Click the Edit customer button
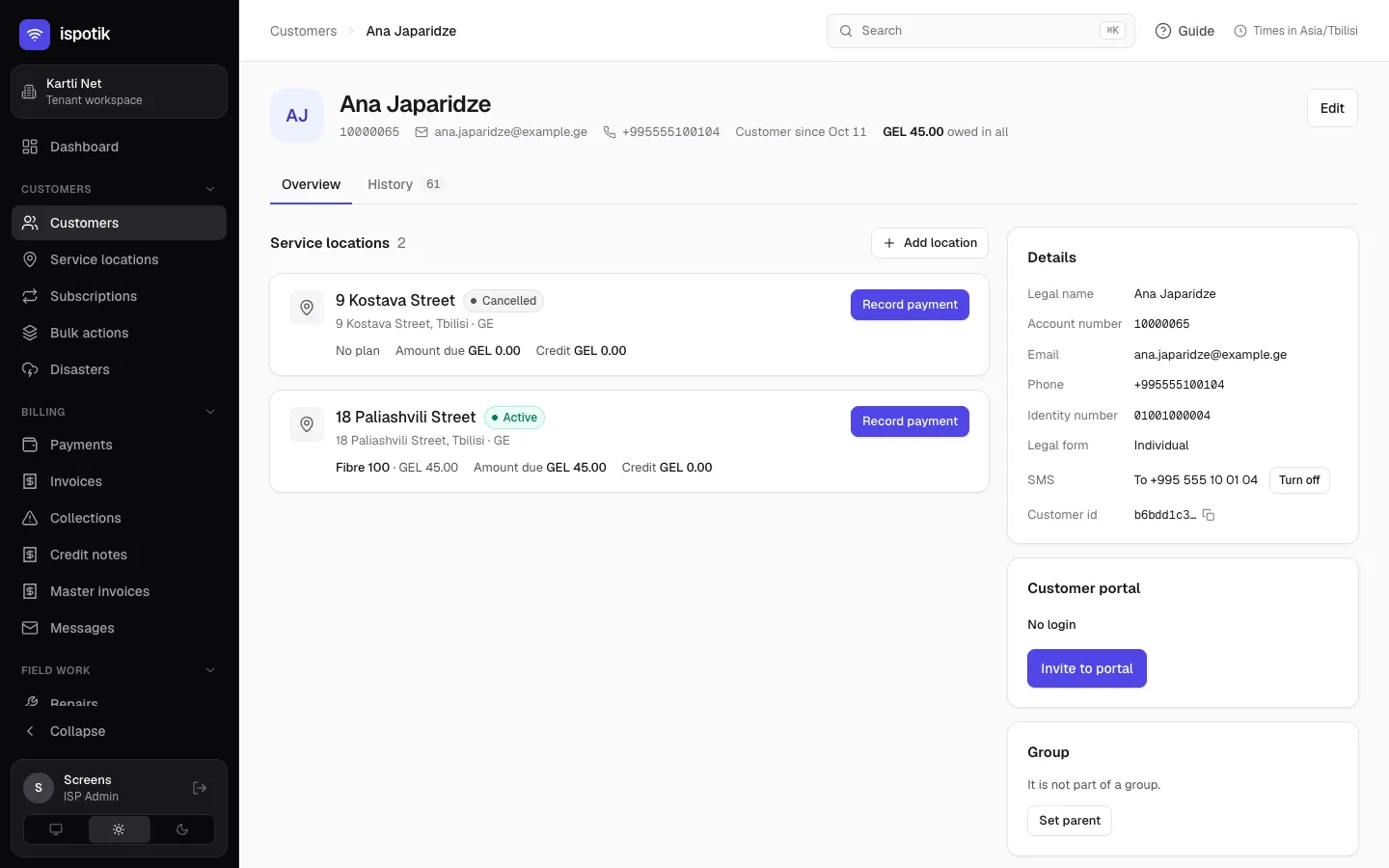 pos(1332,108)
